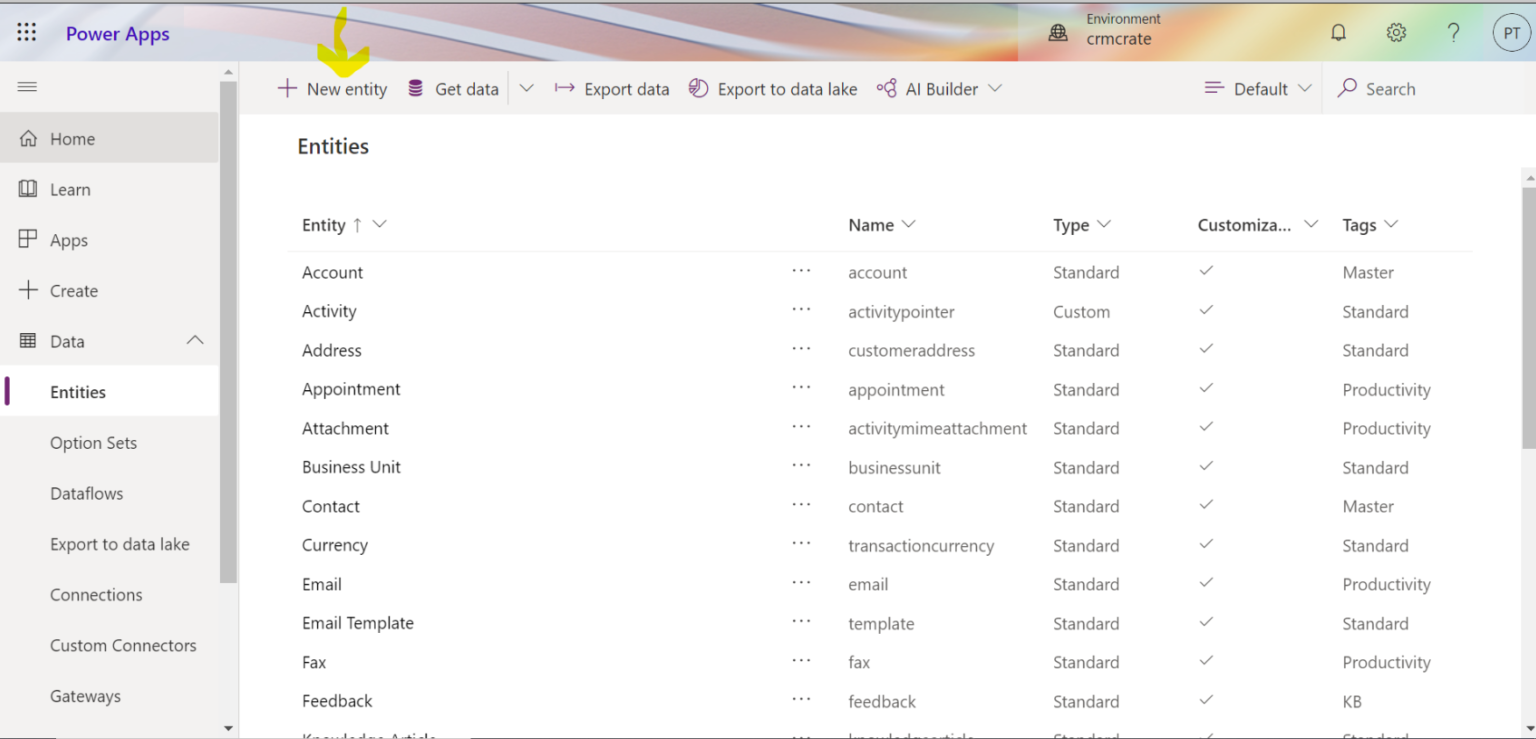Go to Dataflows in the sidebar
Viewport: 1536px width, 739px height.
pos(86,493)
